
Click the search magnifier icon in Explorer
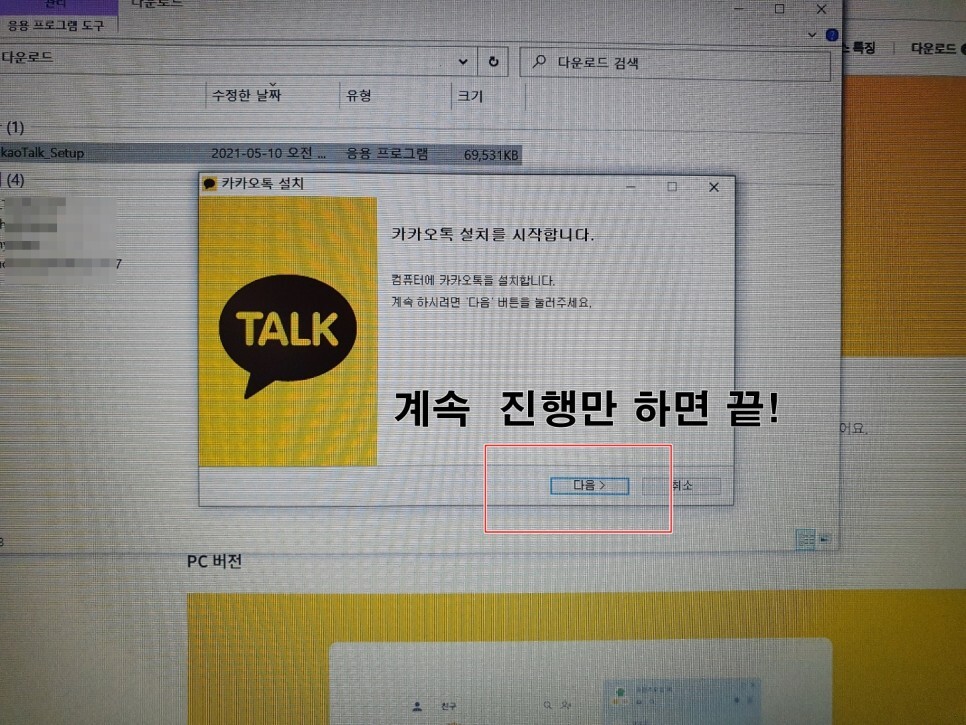(539, 61)
